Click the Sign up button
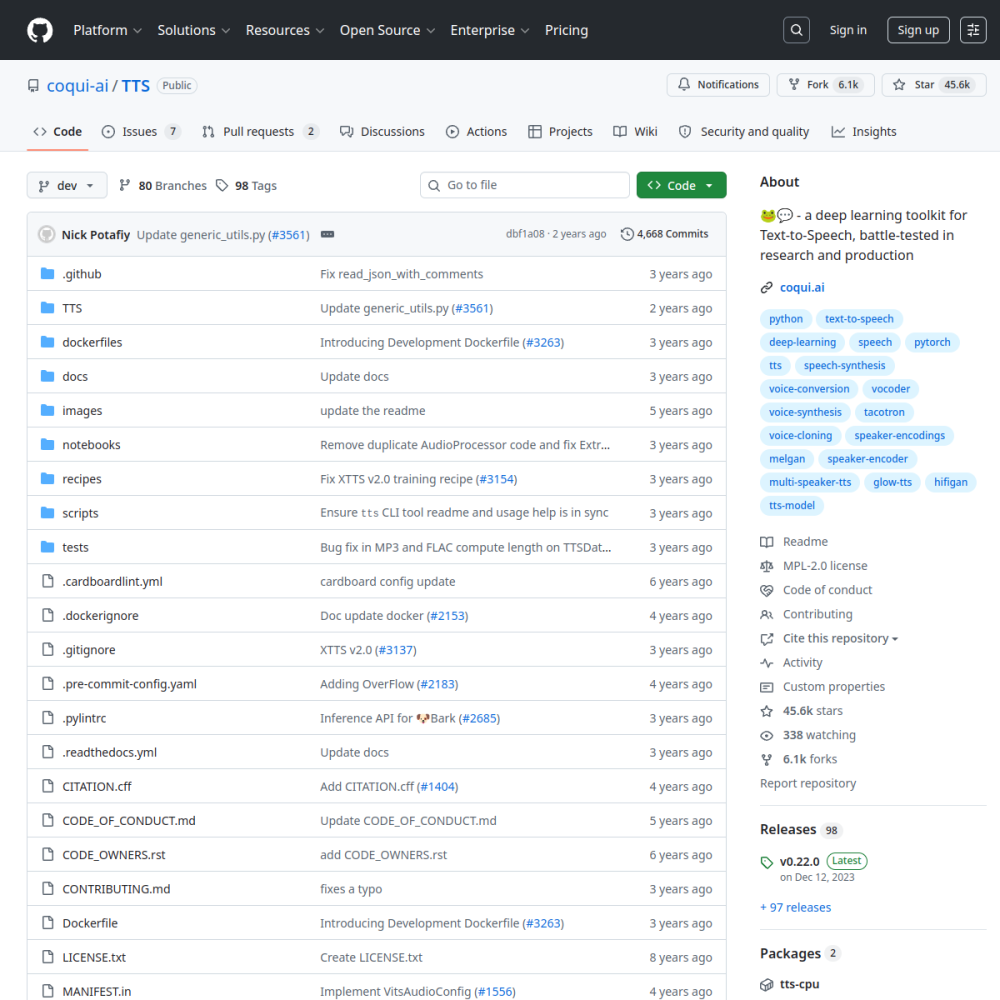1000x1000 pixels. (x=918, y=30)
